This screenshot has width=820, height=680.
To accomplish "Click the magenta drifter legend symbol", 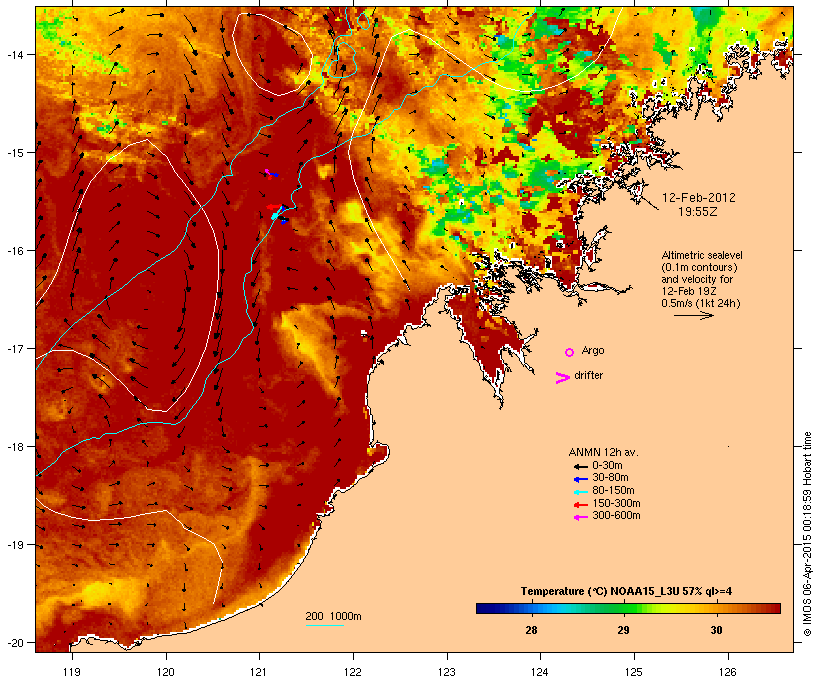I will pos(562,378).
